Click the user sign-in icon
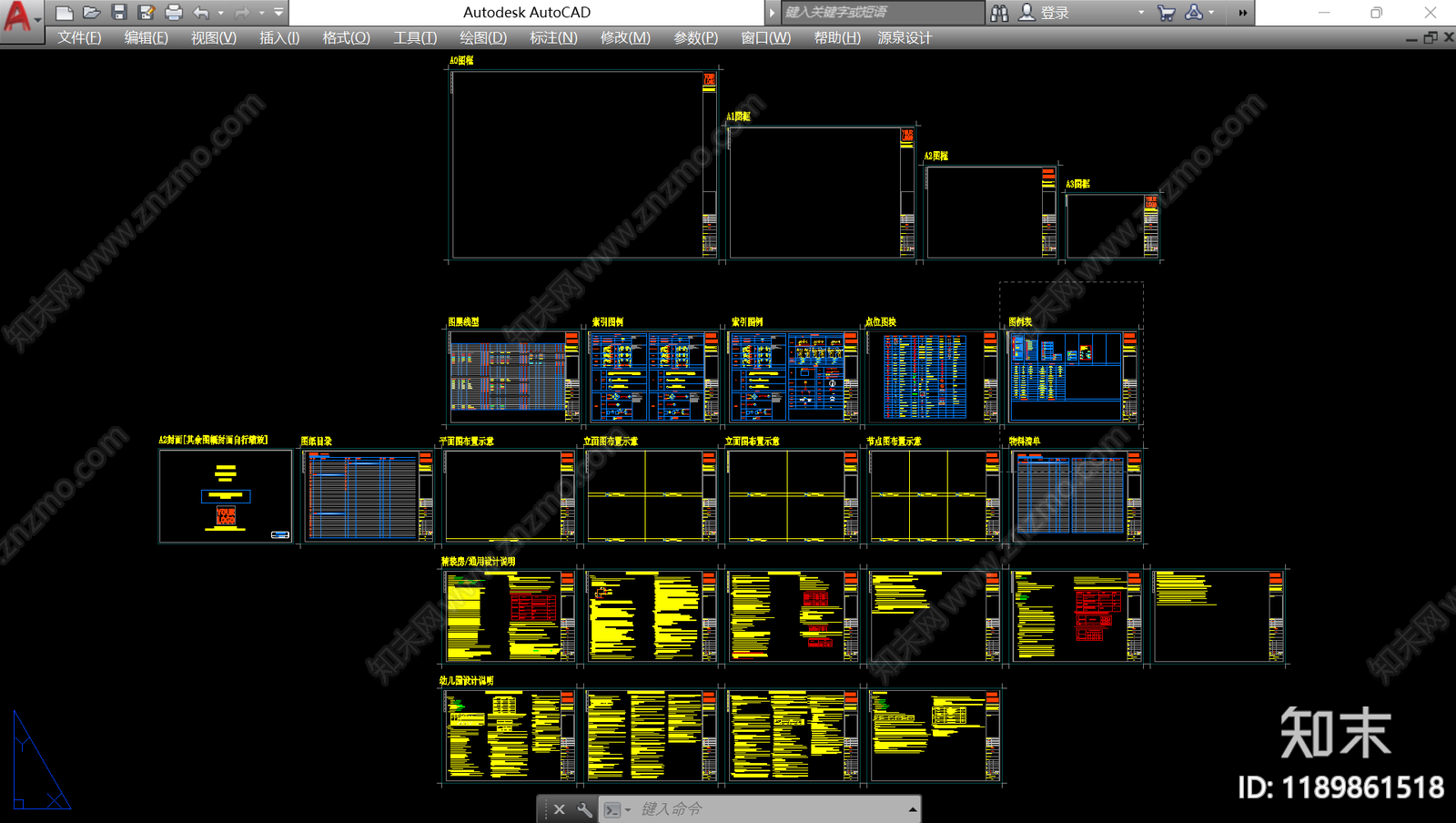This screenshot has height=823, width=1456. coord(1026,13)
